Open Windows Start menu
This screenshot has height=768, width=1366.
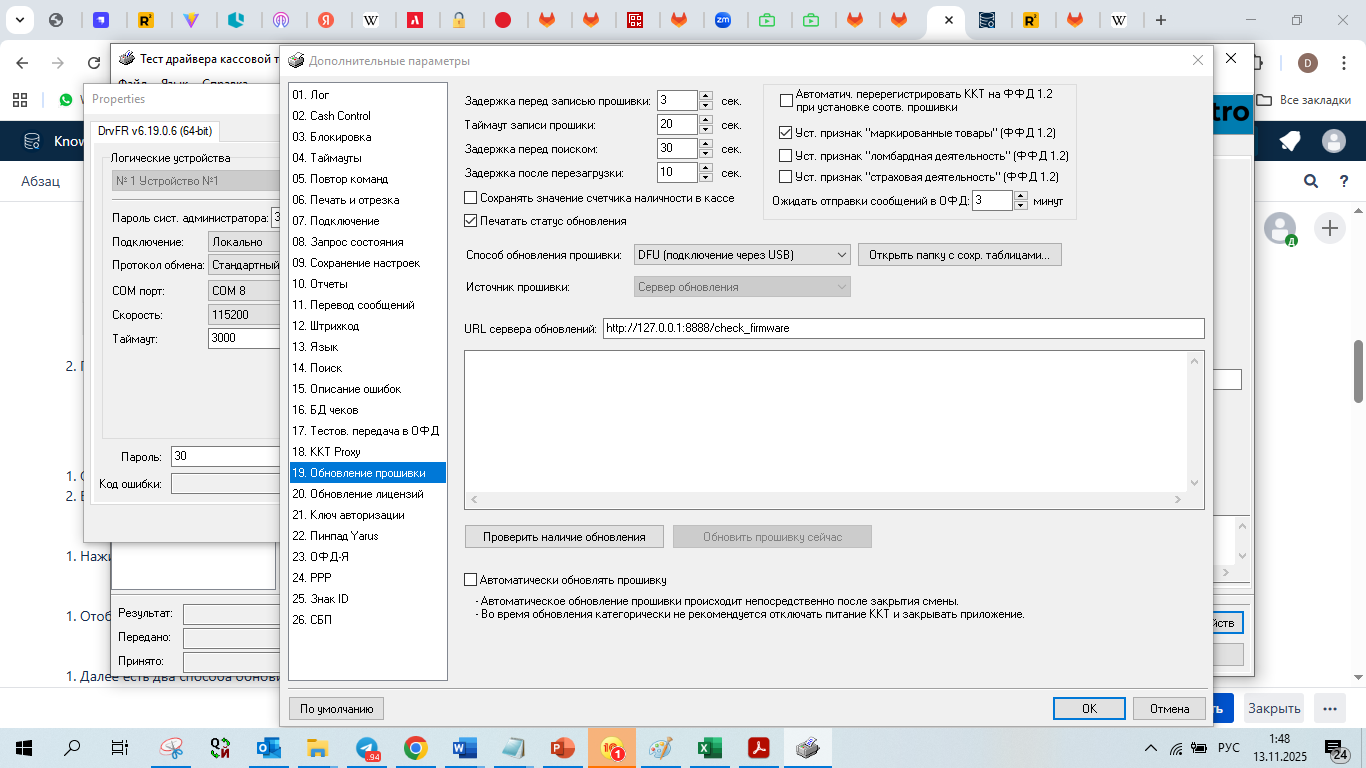point(23,748)
